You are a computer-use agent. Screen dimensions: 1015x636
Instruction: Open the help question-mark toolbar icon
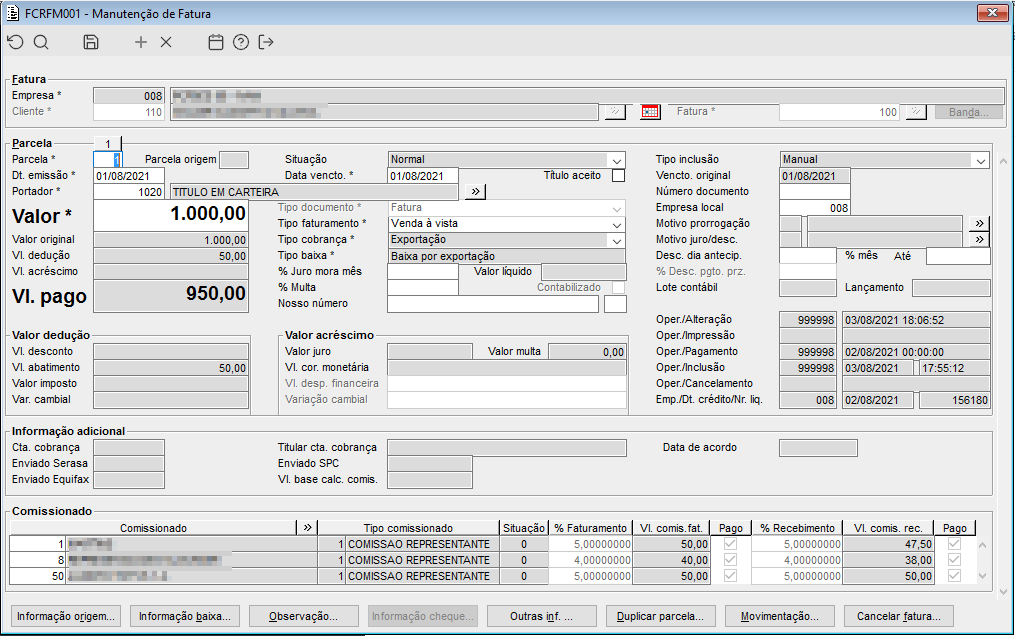[241, 42]
